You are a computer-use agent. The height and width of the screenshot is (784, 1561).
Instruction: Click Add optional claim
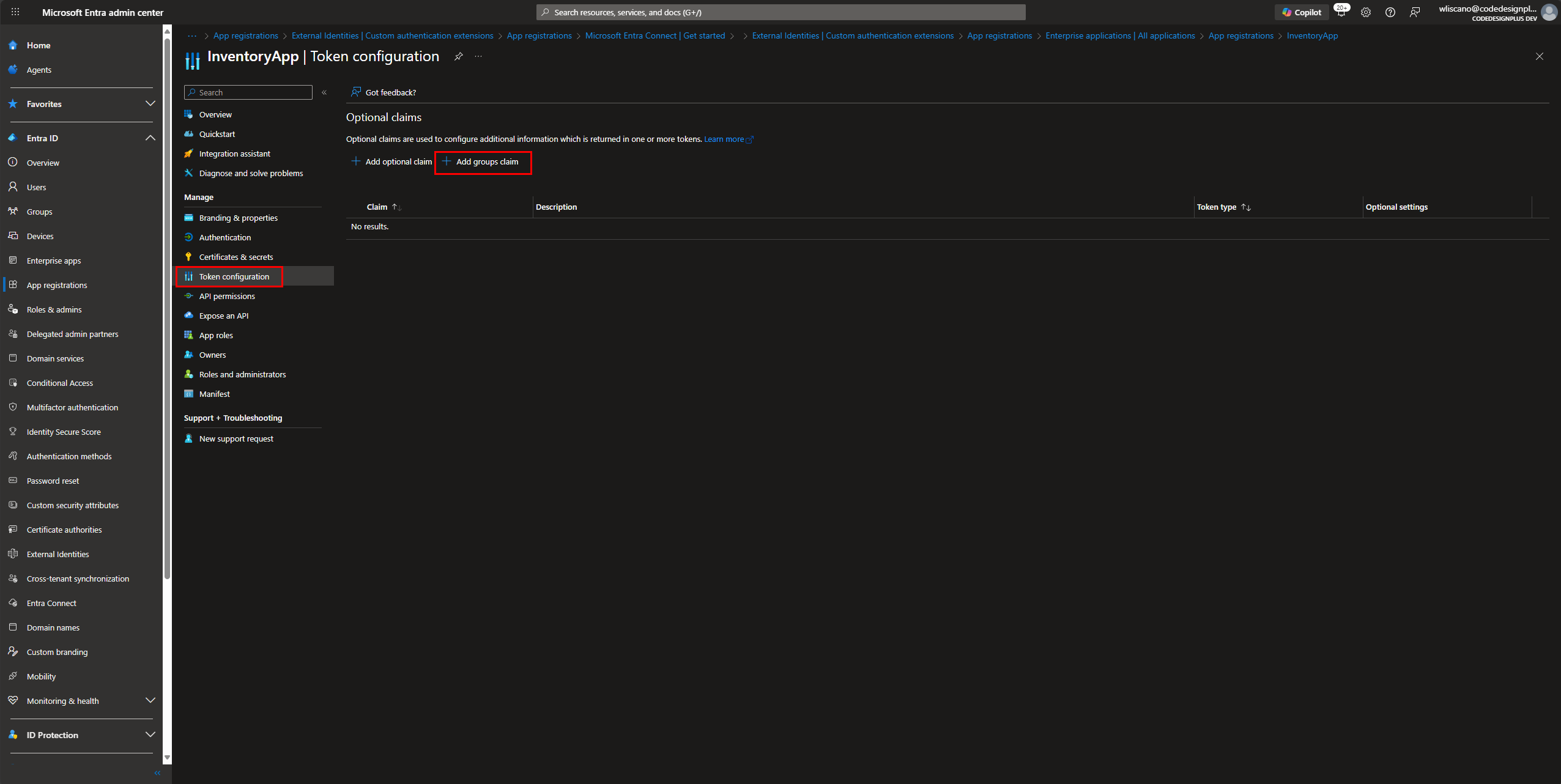tap(391, 161)
